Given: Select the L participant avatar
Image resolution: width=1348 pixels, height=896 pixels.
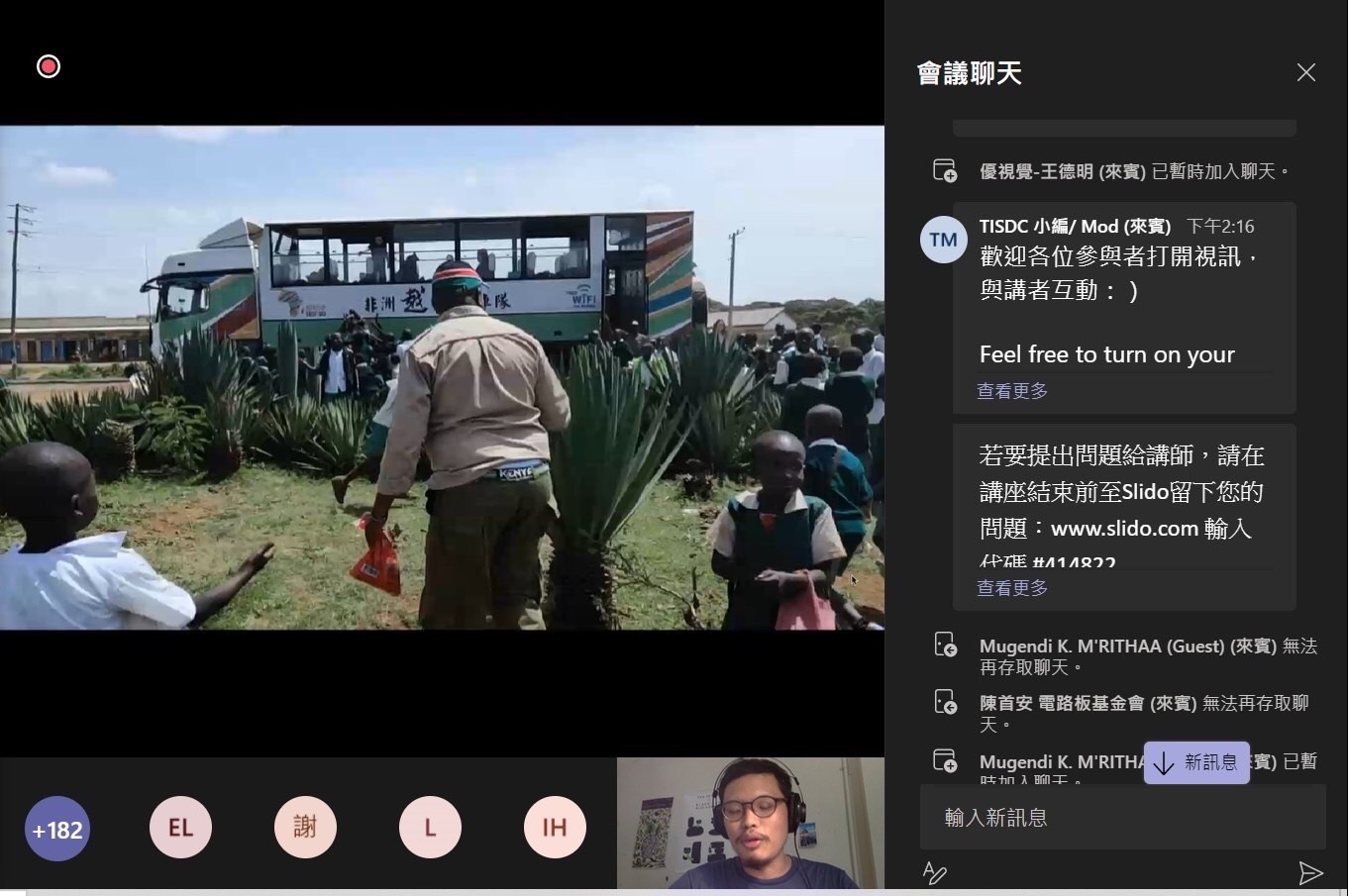Looking at the screenshot, I should pyautogui.click(x=430, y=828).
